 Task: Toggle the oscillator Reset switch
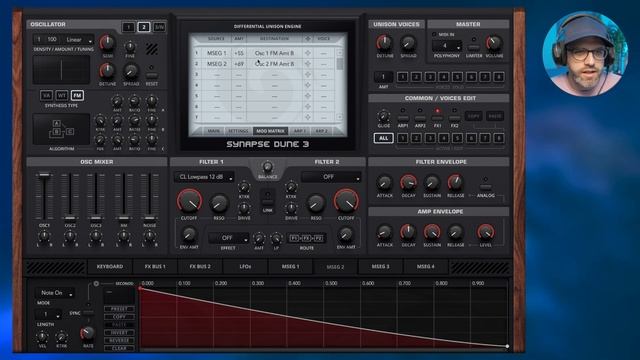point(151,76)
